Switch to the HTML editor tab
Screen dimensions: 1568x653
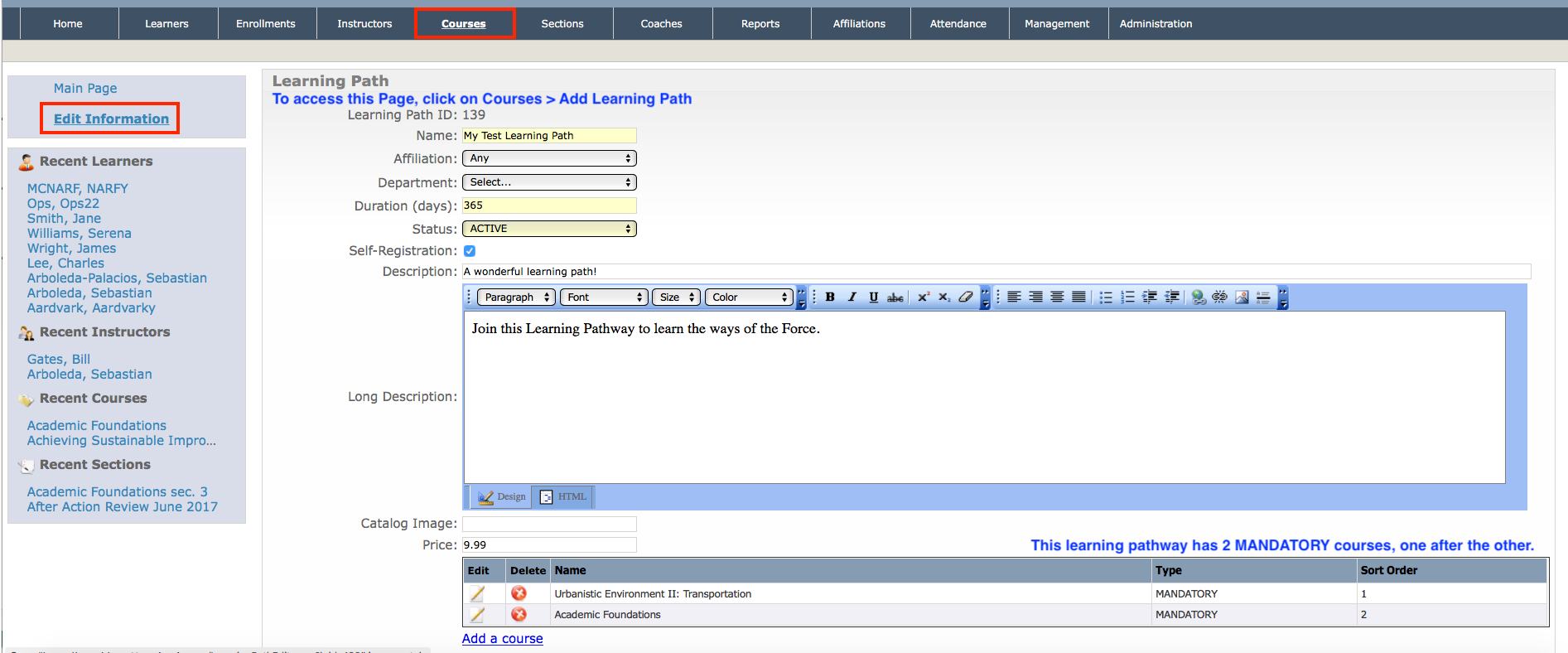tap(563, 497)
